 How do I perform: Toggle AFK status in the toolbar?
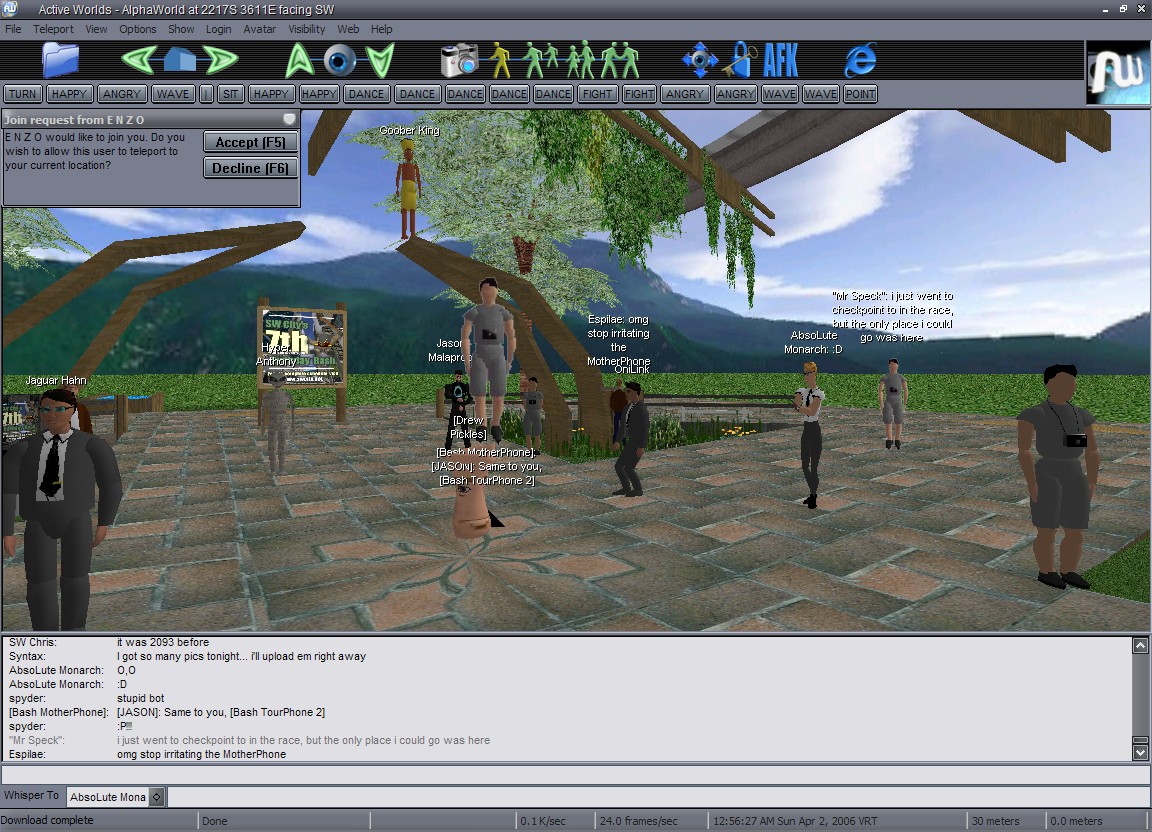tap(781, 60)
